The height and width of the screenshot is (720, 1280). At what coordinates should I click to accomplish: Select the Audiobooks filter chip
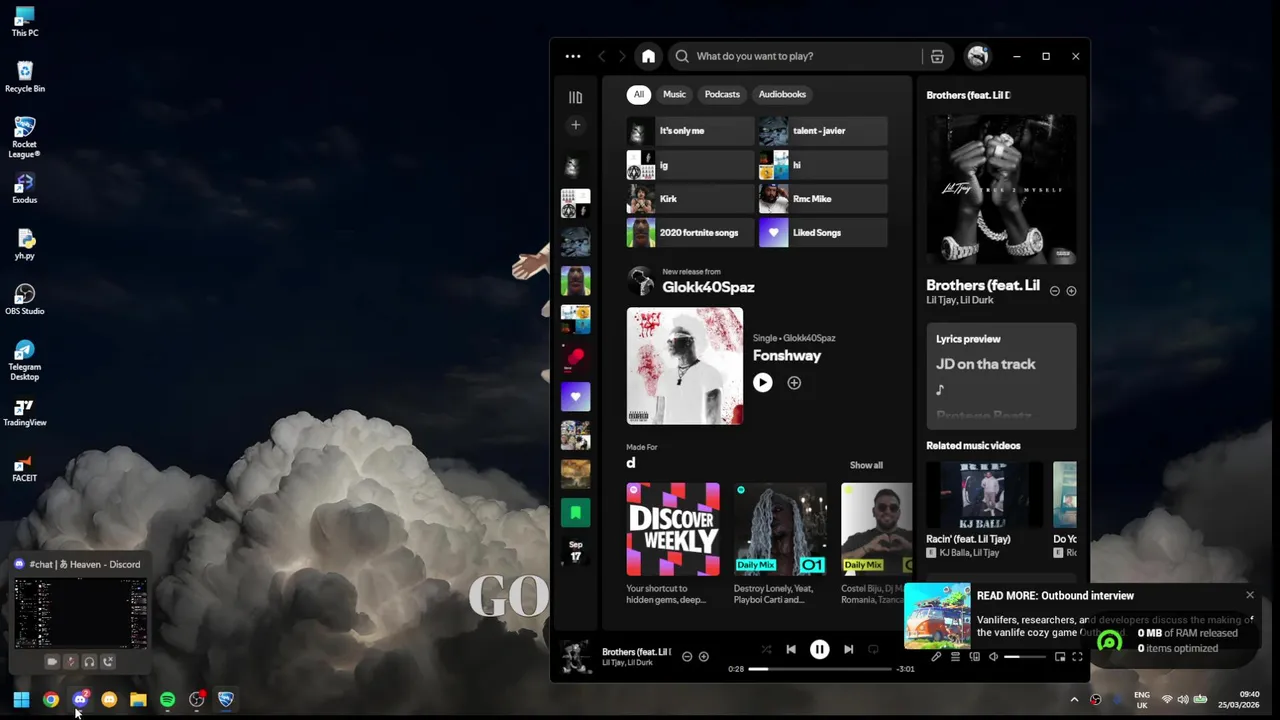pyautogui.click(x=782, y=94)
